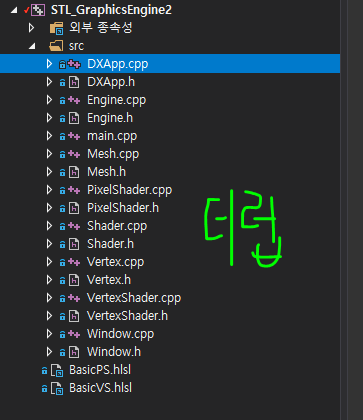Click the C++ file icon of Engine.cpp
This screenshot has height=420, width=363.
click(74, 100)
